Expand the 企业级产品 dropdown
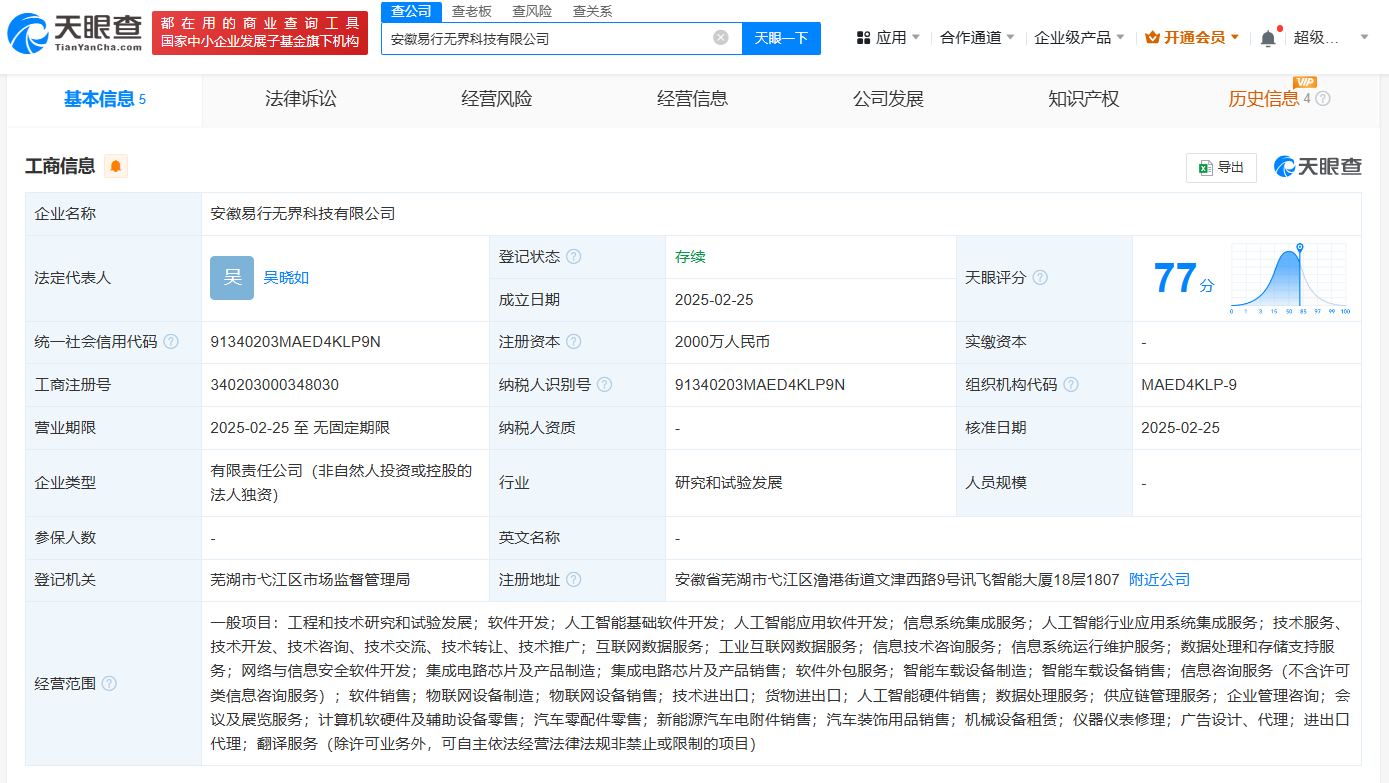1389x783 pixels. tap(1079, 38)
